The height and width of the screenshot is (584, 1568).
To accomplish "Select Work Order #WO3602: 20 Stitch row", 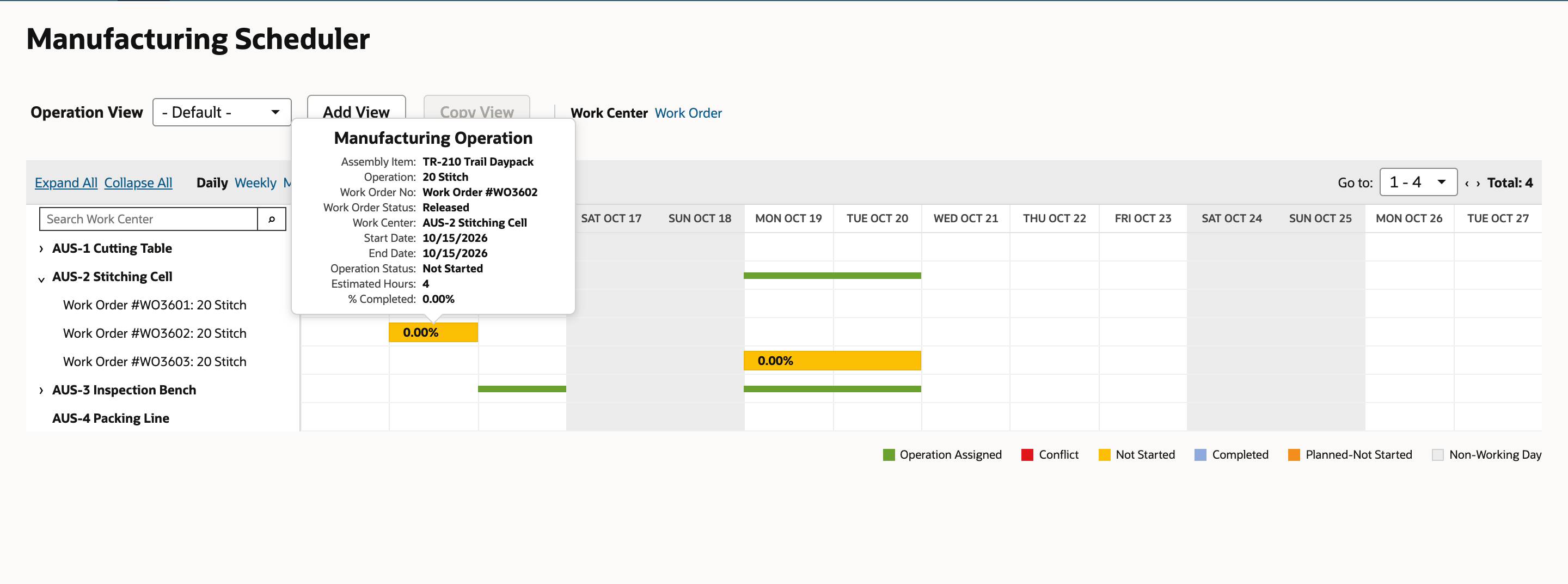I will coord(155,334).
